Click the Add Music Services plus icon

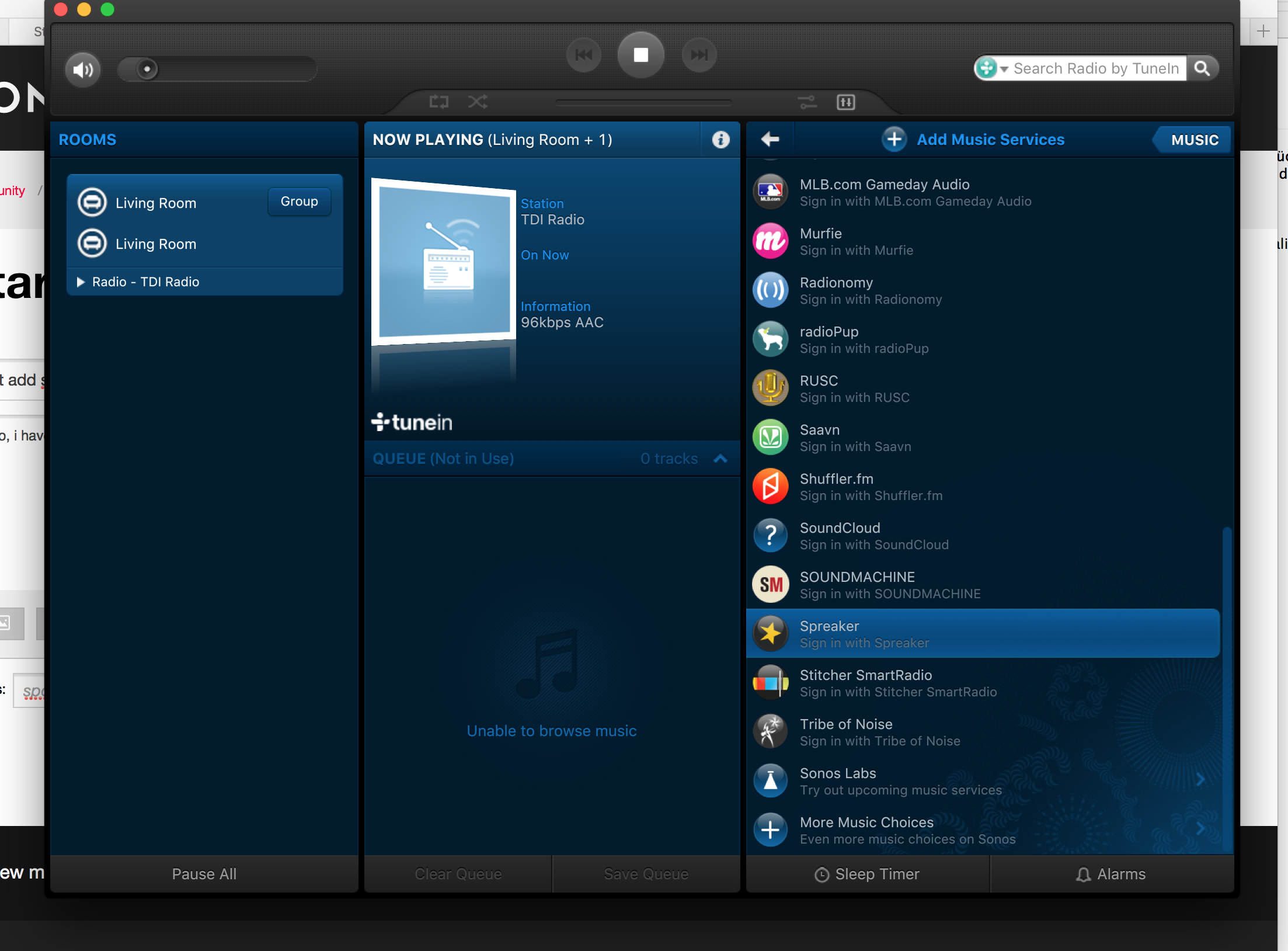click(x=894, y=139)
